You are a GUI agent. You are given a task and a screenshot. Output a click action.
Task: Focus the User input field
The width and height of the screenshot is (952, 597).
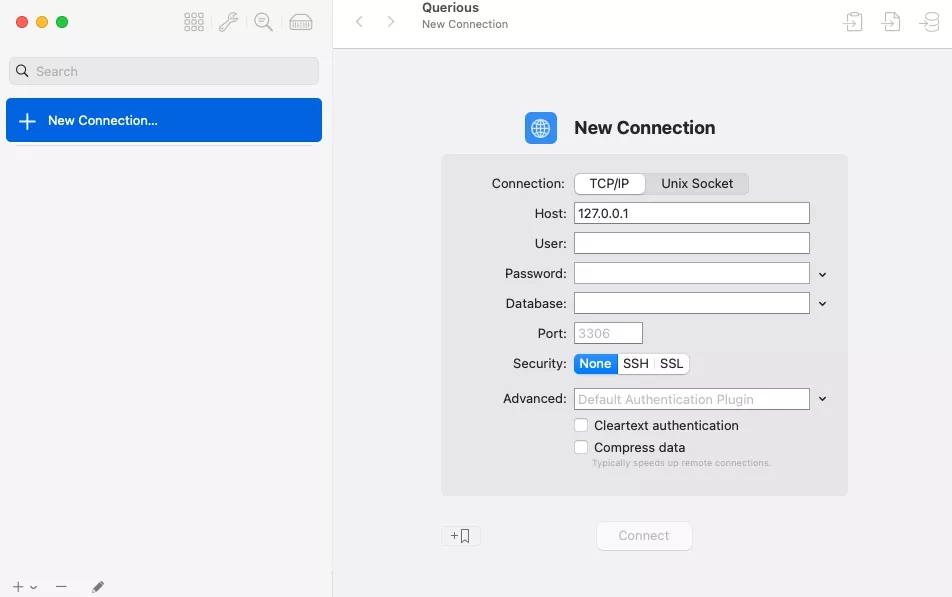tap(692, 243)
